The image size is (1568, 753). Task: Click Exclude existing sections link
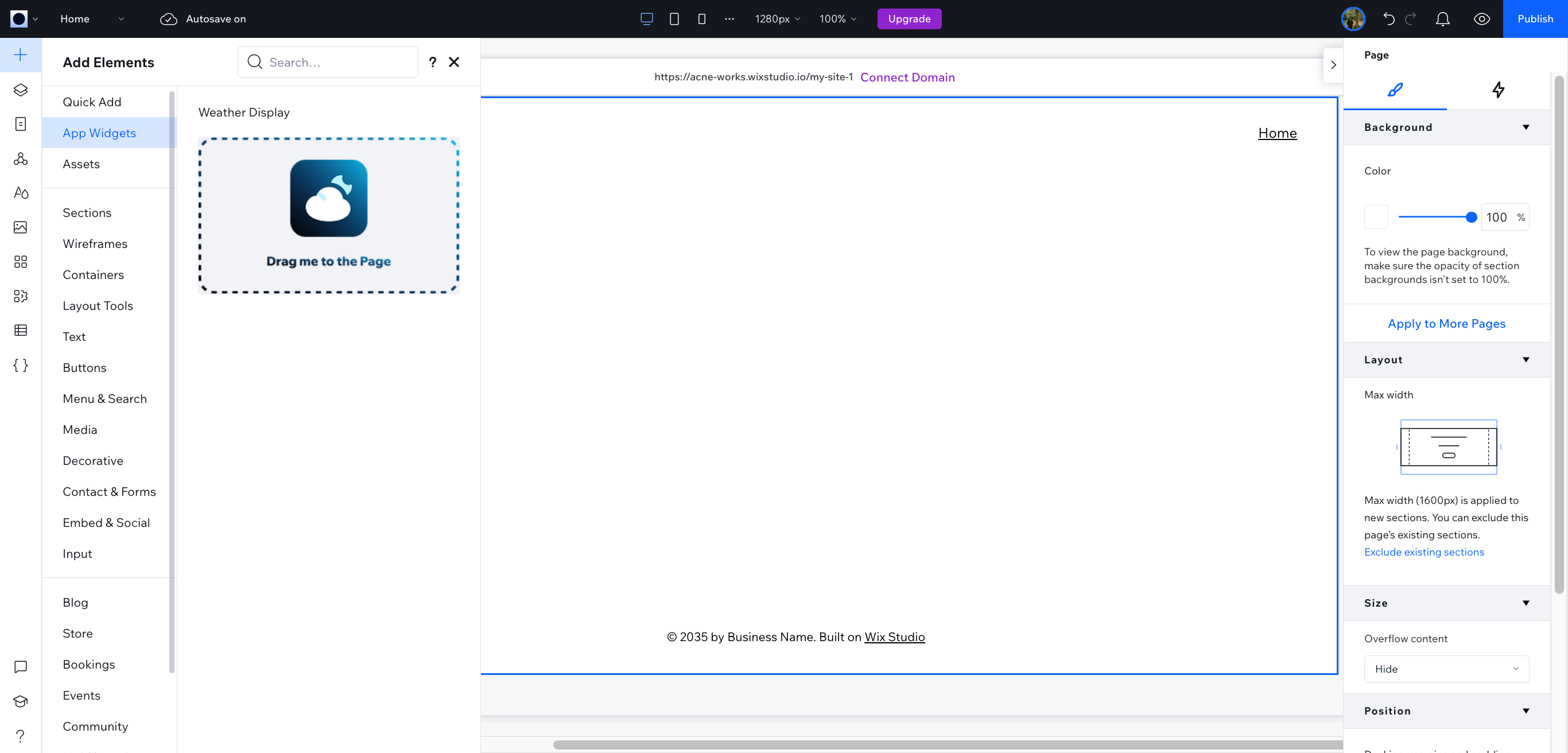(x=1424, y=552)
